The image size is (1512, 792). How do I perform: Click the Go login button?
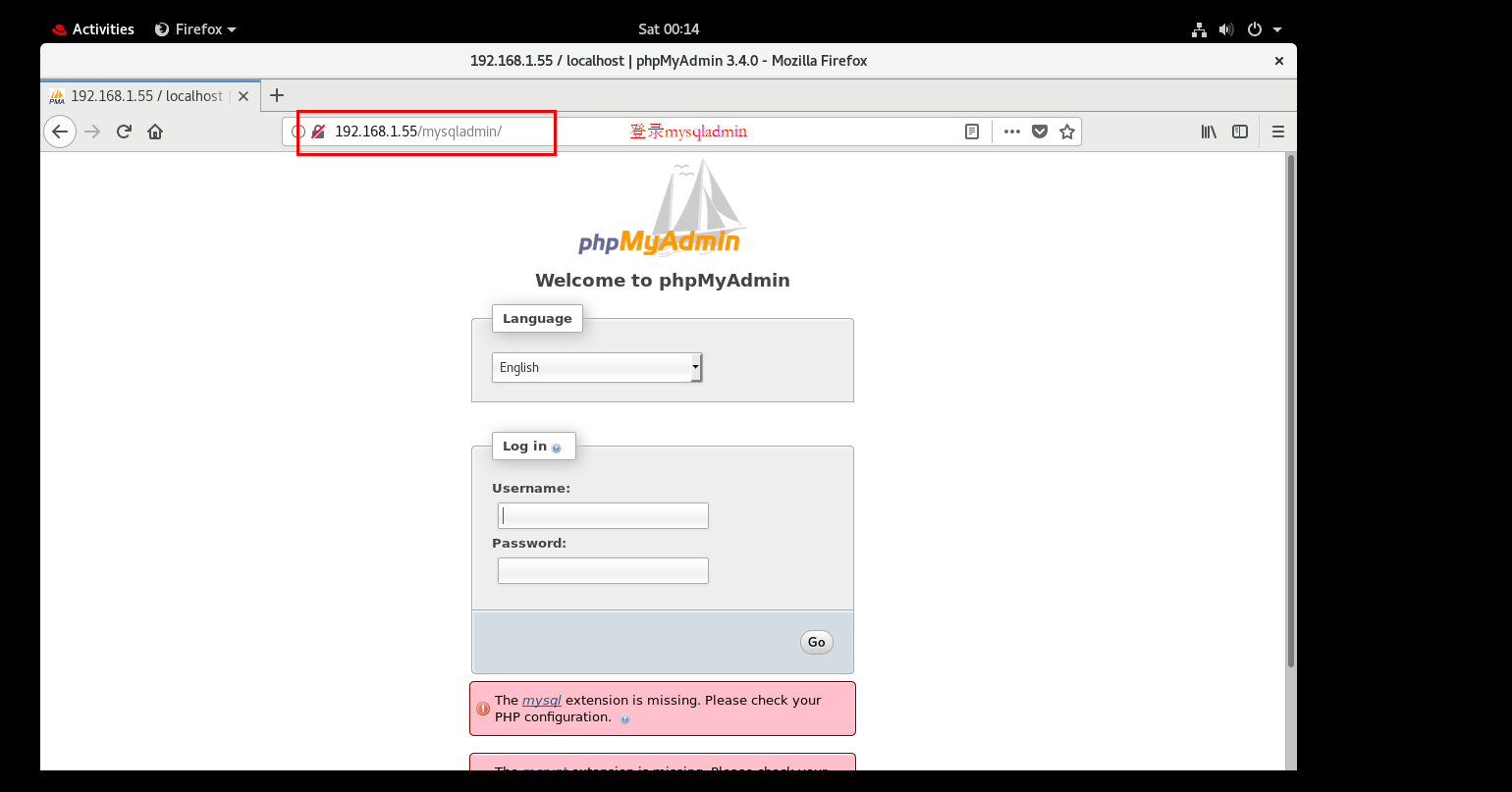coord(817,642)
